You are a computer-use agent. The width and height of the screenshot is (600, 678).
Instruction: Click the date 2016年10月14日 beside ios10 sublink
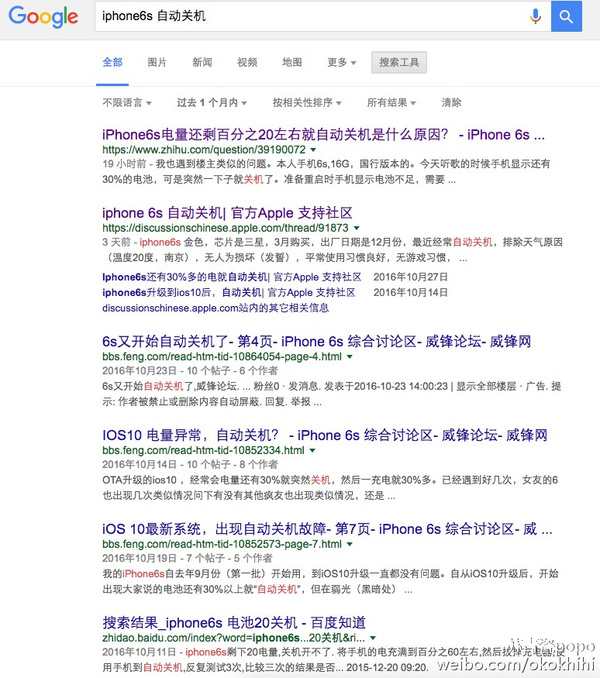(411, 292)
